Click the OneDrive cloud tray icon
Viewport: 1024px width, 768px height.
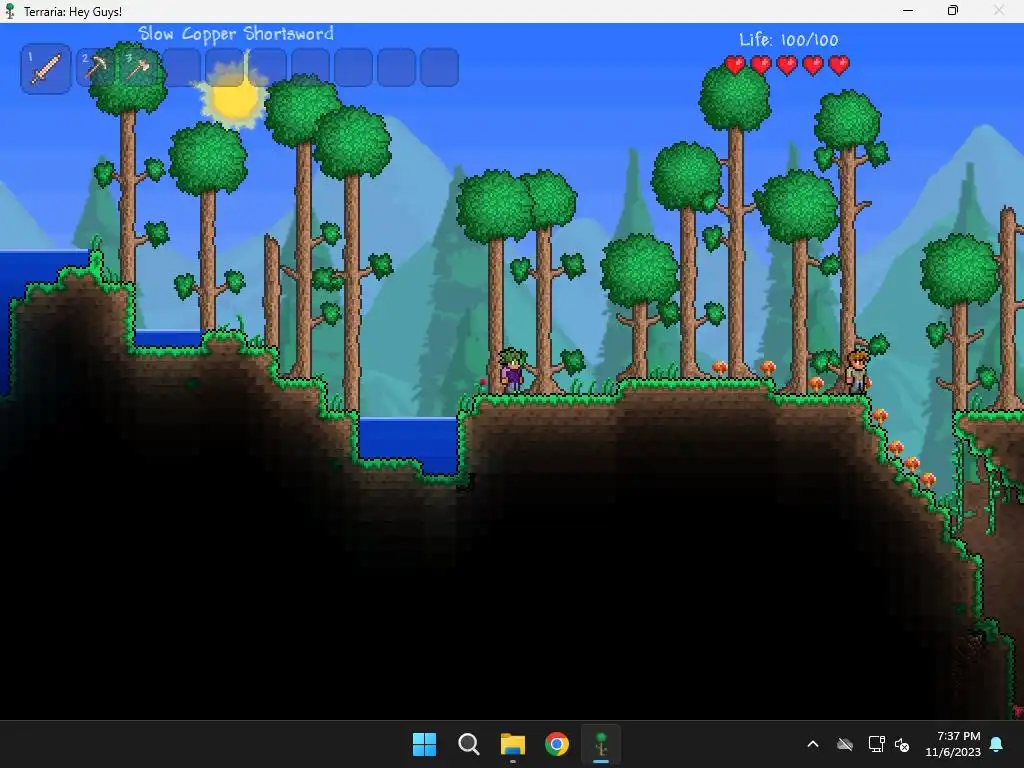pos(845,744)
